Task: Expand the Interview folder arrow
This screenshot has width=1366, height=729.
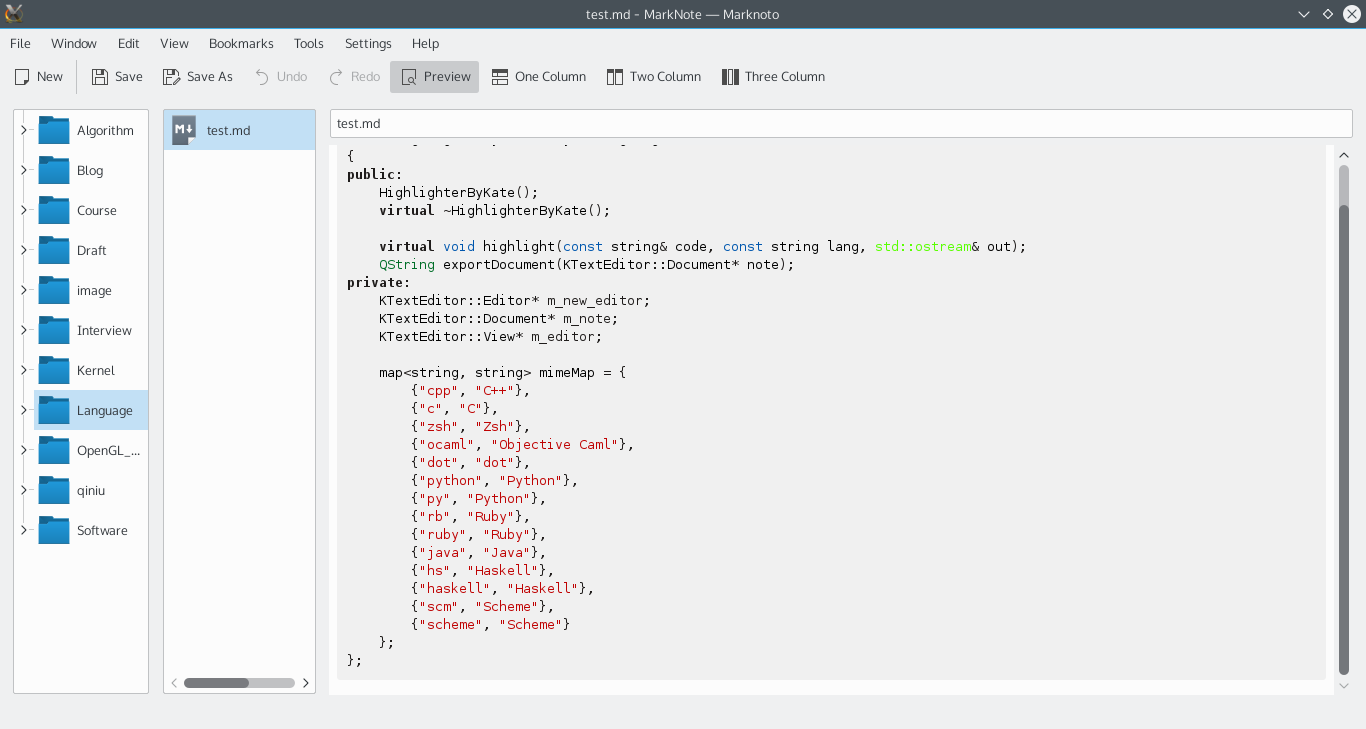Action: tap(24, 330)
